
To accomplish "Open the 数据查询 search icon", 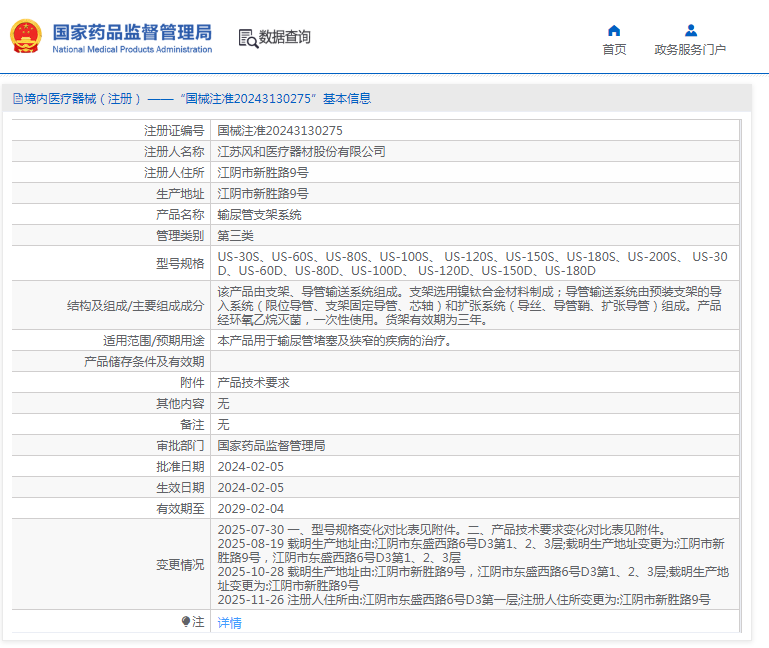I will pyautogui.click(x=248, y=38).
